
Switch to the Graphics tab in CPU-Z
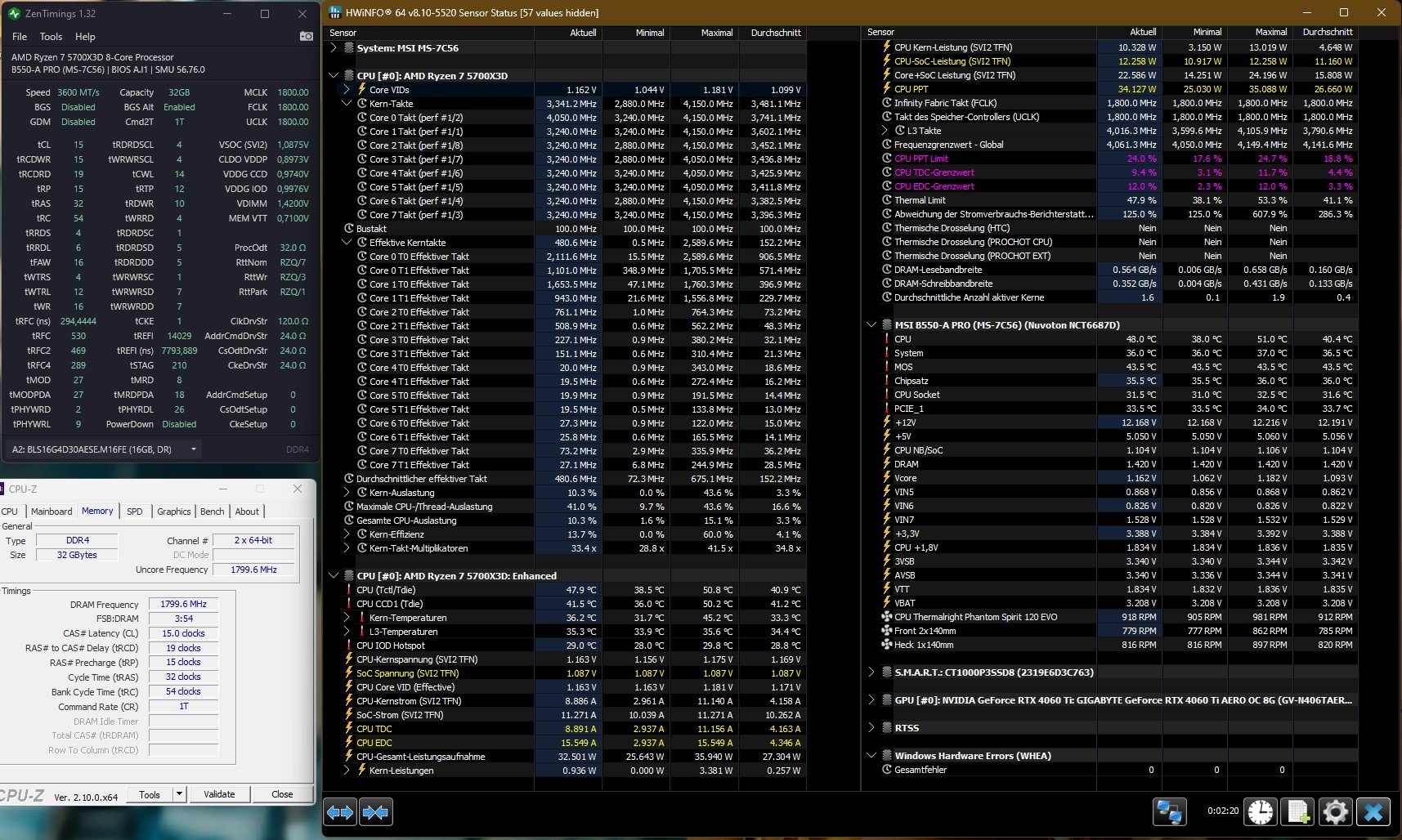tap(174, 512)
